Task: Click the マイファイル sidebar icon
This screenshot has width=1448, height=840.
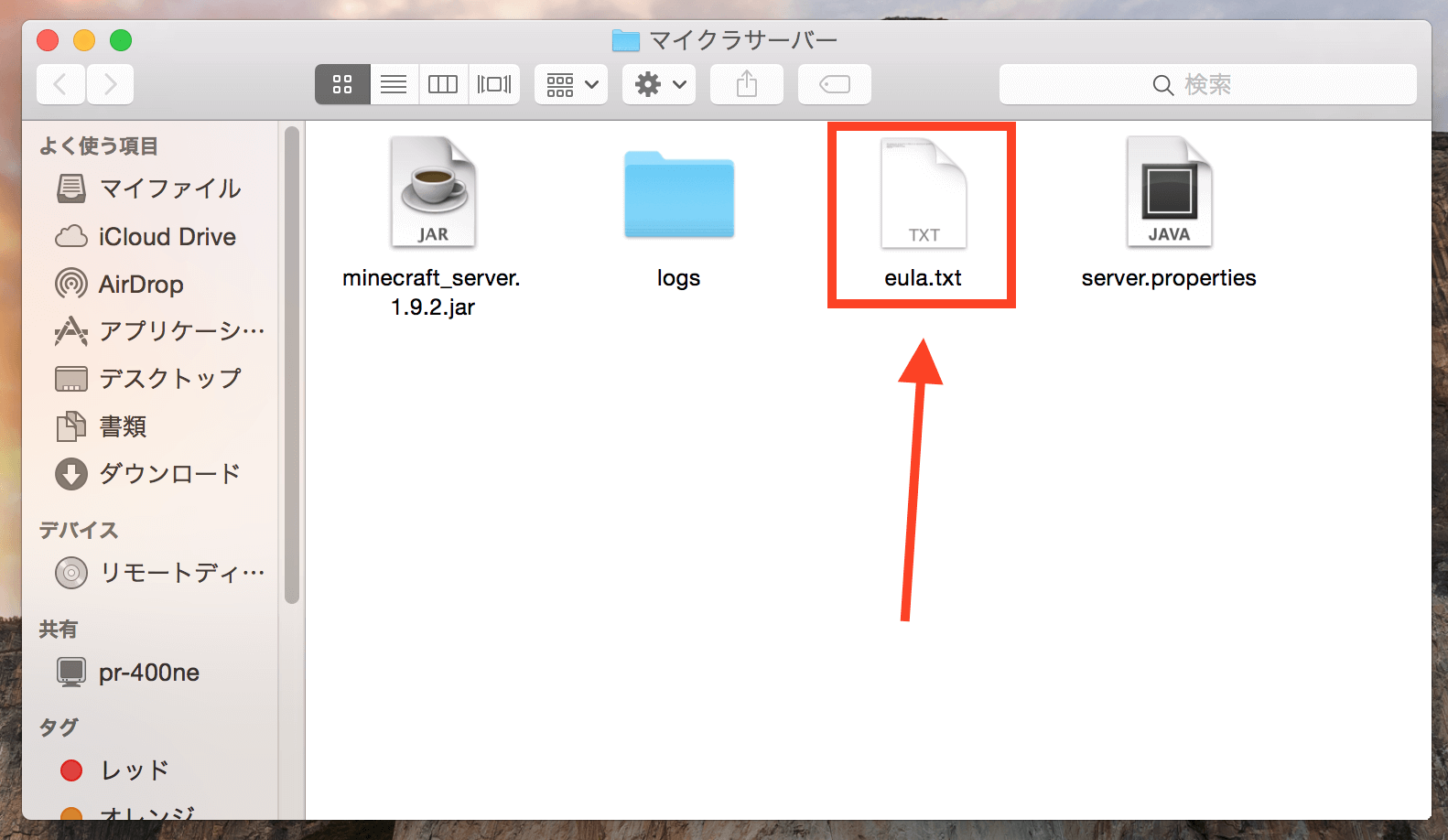Action: 71,188
